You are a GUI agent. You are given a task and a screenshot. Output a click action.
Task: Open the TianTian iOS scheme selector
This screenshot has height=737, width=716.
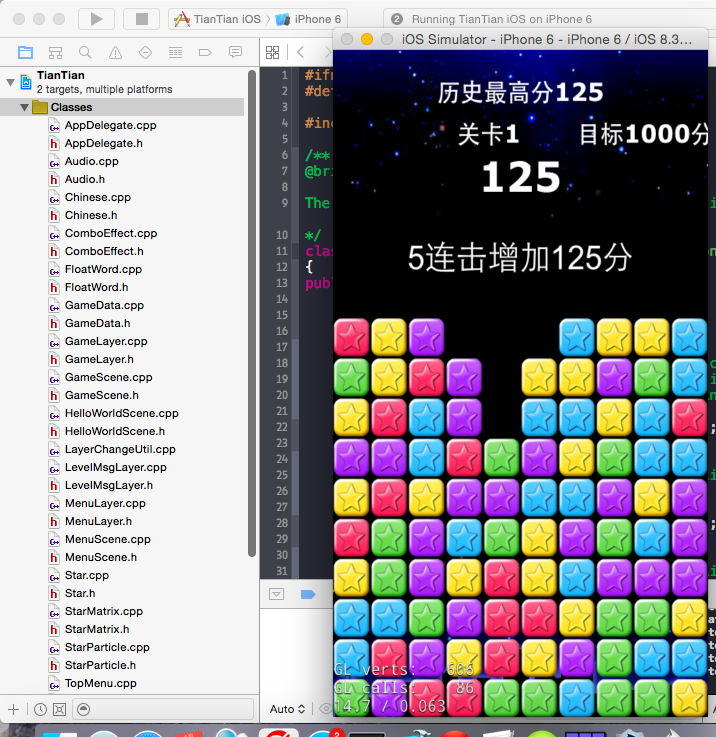tap(218, 19)
